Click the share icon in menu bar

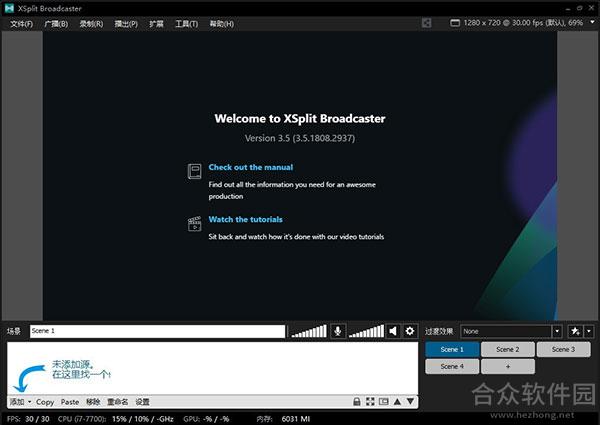(426, 23)
